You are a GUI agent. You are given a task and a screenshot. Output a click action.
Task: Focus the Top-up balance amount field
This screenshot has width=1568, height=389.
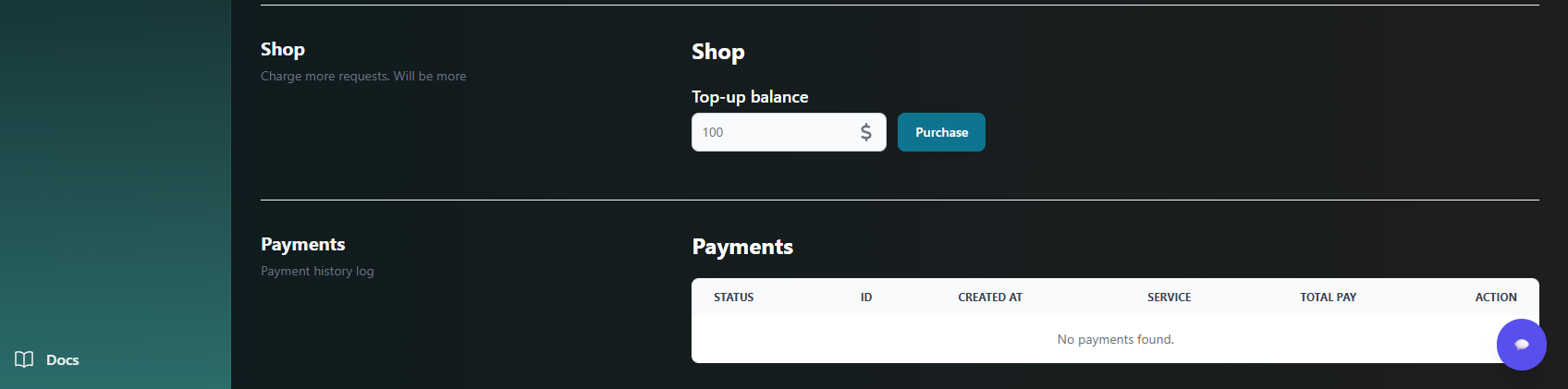[772, 132]
